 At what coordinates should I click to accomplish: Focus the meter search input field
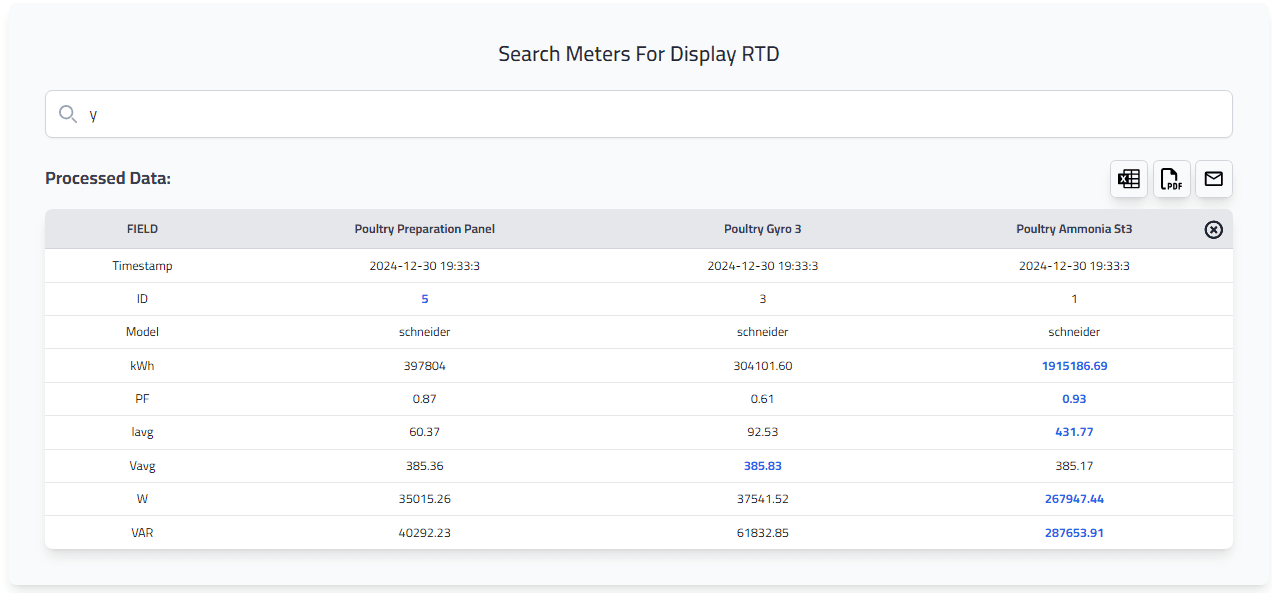click(x=639, y=114)
